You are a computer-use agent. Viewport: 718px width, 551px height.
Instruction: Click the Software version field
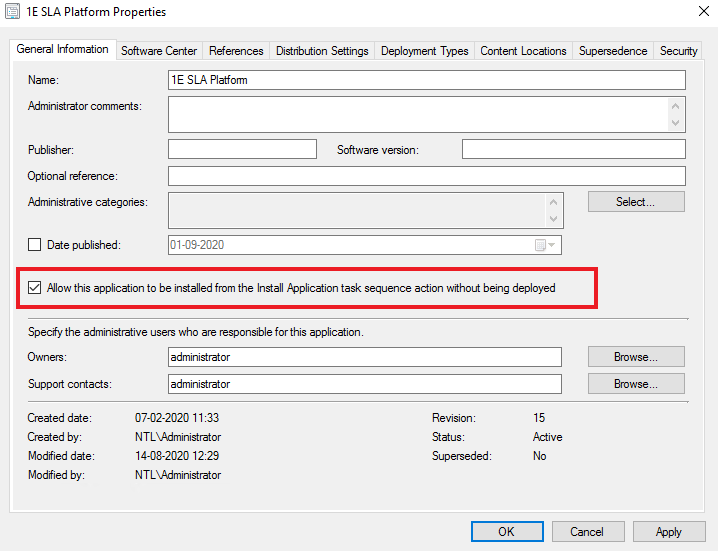(573, 150)
